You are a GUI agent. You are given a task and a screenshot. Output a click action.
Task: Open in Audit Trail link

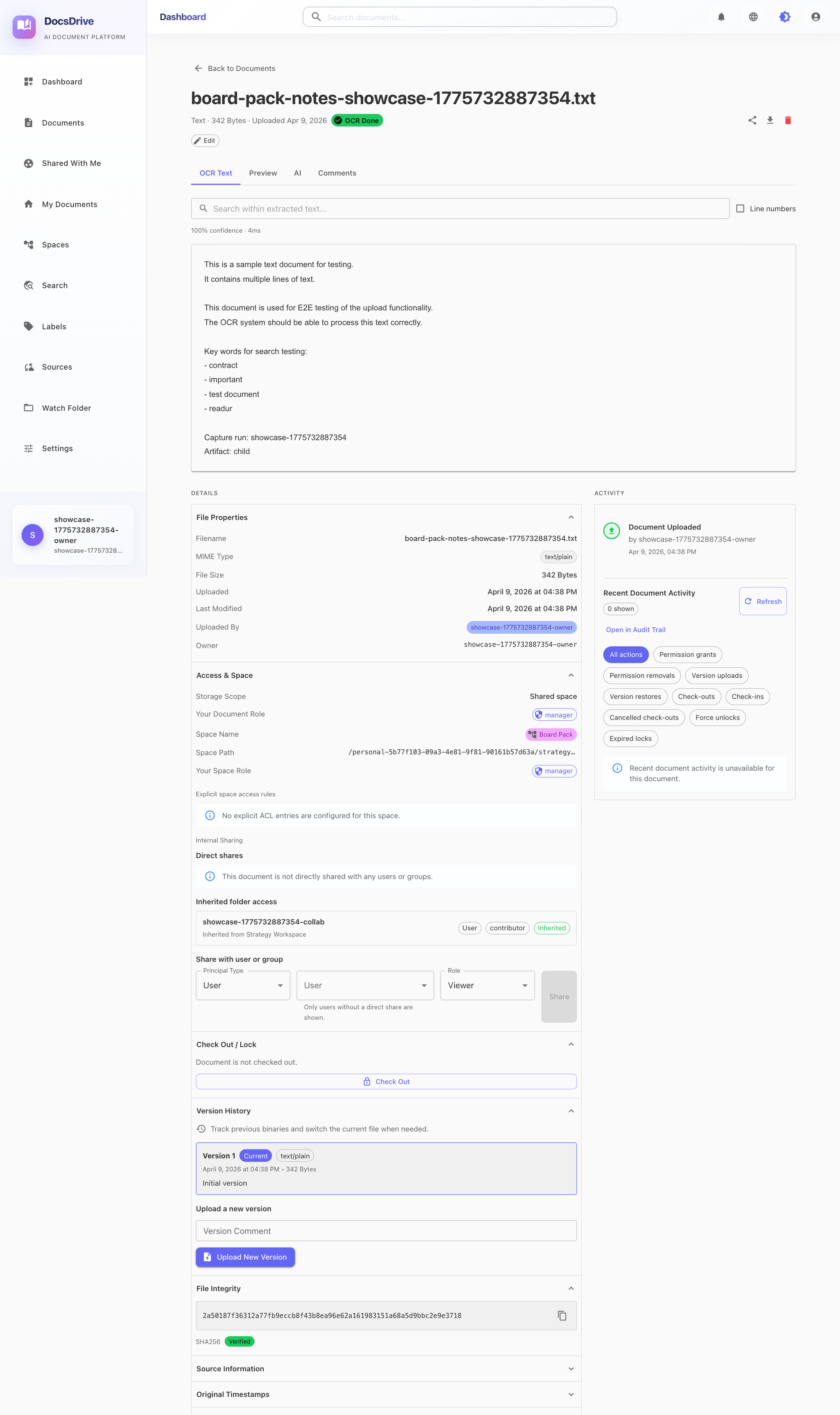point(635,630)
